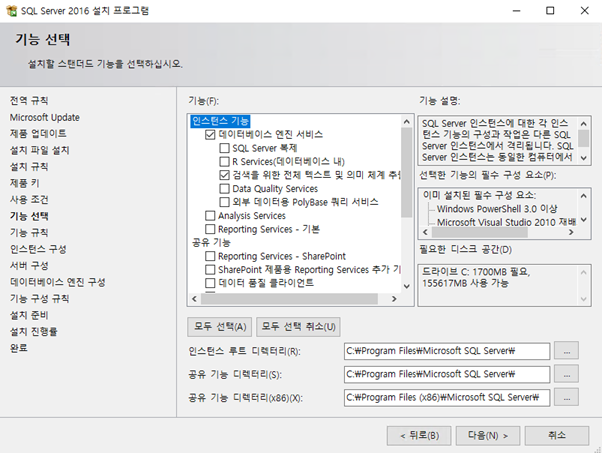
Task: Click feature list scroll right arrow
Action: click(x=394, y=299)
